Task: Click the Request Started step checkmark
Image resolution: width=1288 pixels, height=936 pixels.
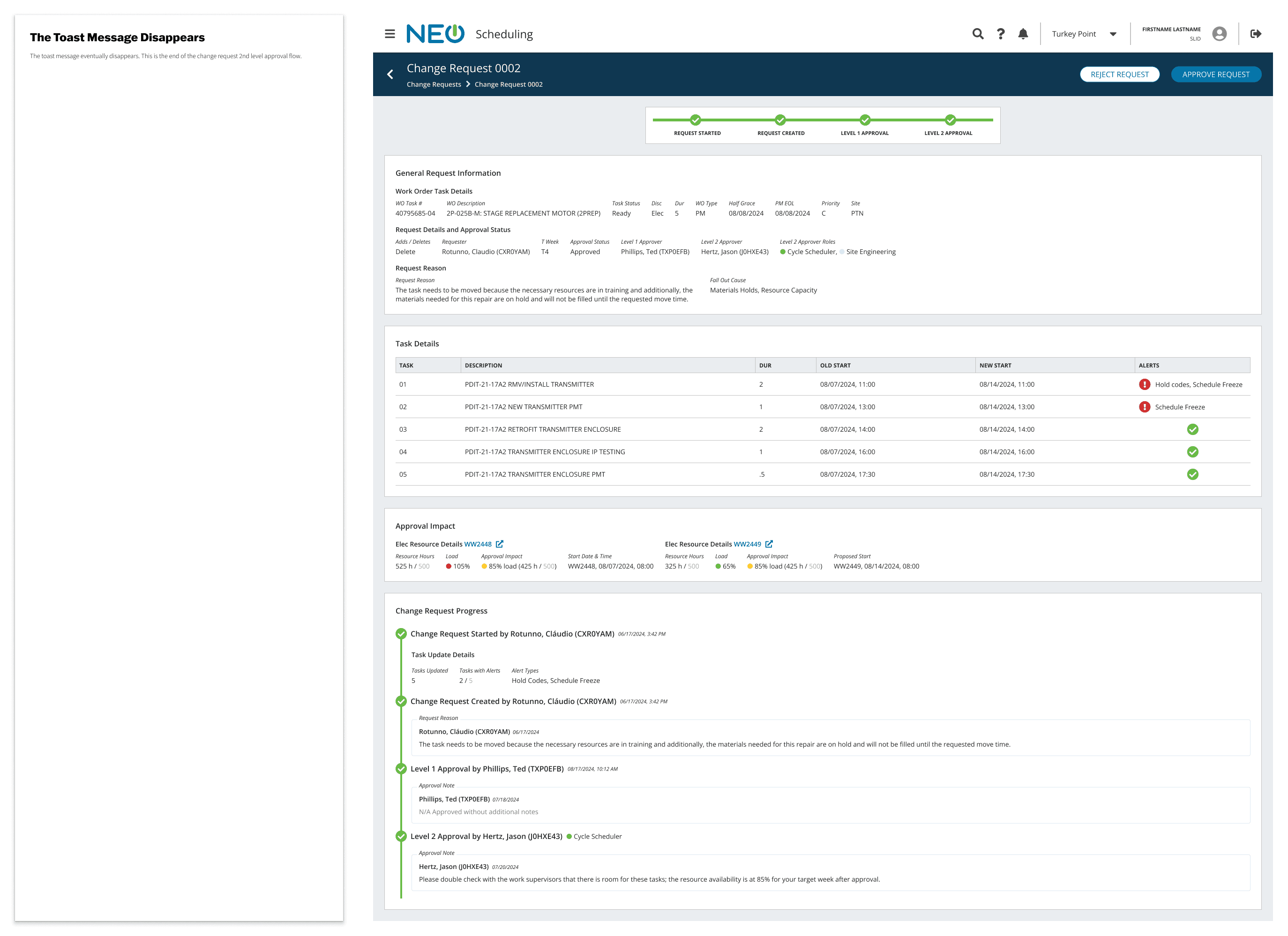Action: pyautogui.click(x=695, y=120)
